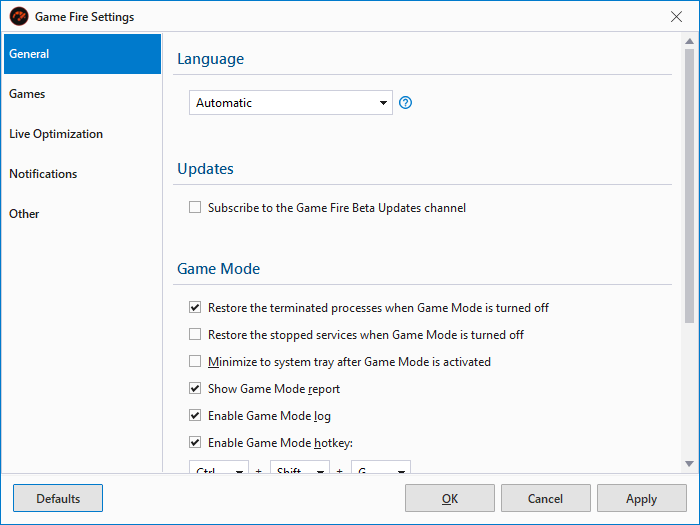Click the Updates section heading
Image resolution: width=700 pixels, height=525 pixels.
pyautogui.click(x=205, y=169)
